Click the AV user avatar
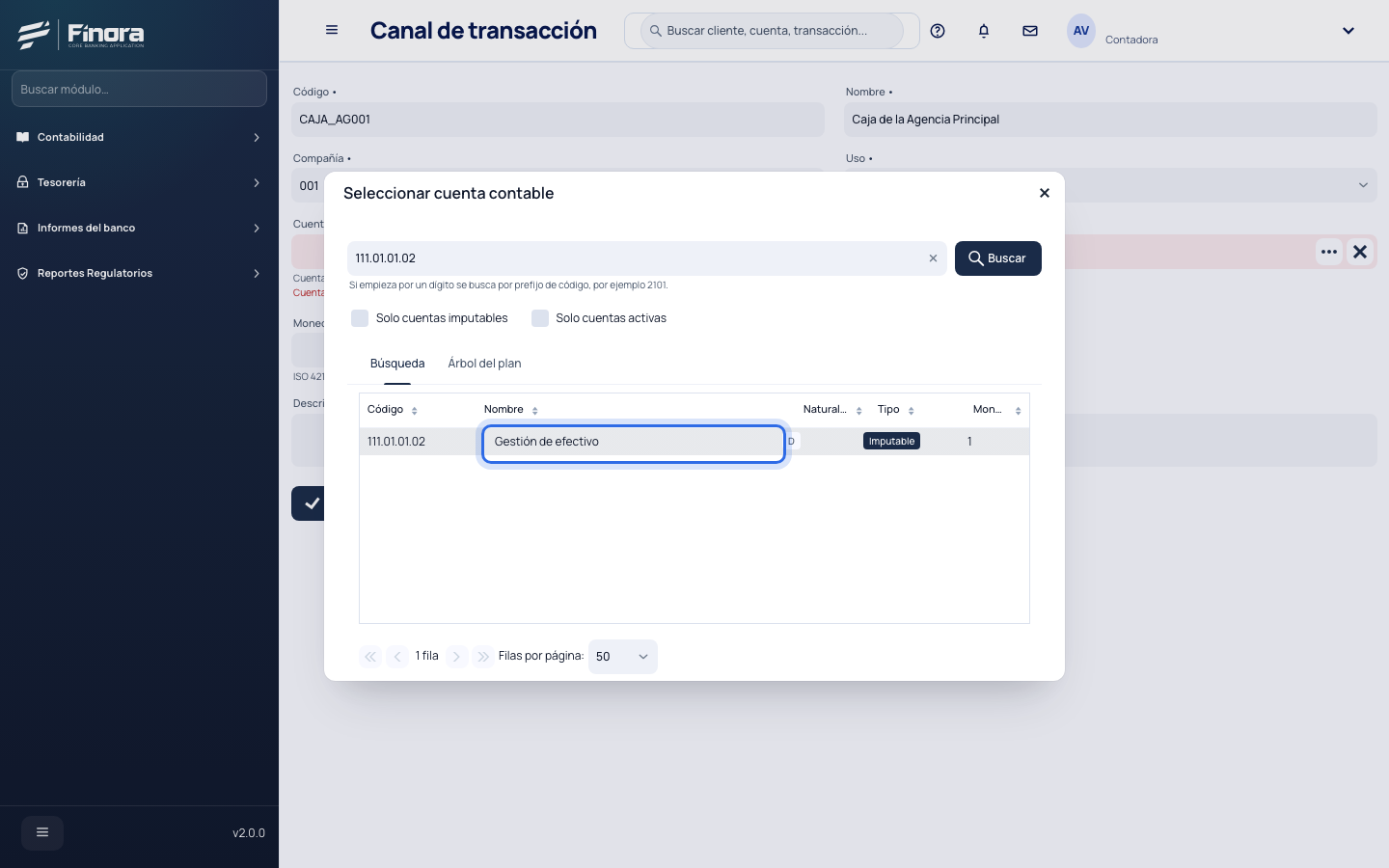 pyautogui.click(x=1081, y=31)
